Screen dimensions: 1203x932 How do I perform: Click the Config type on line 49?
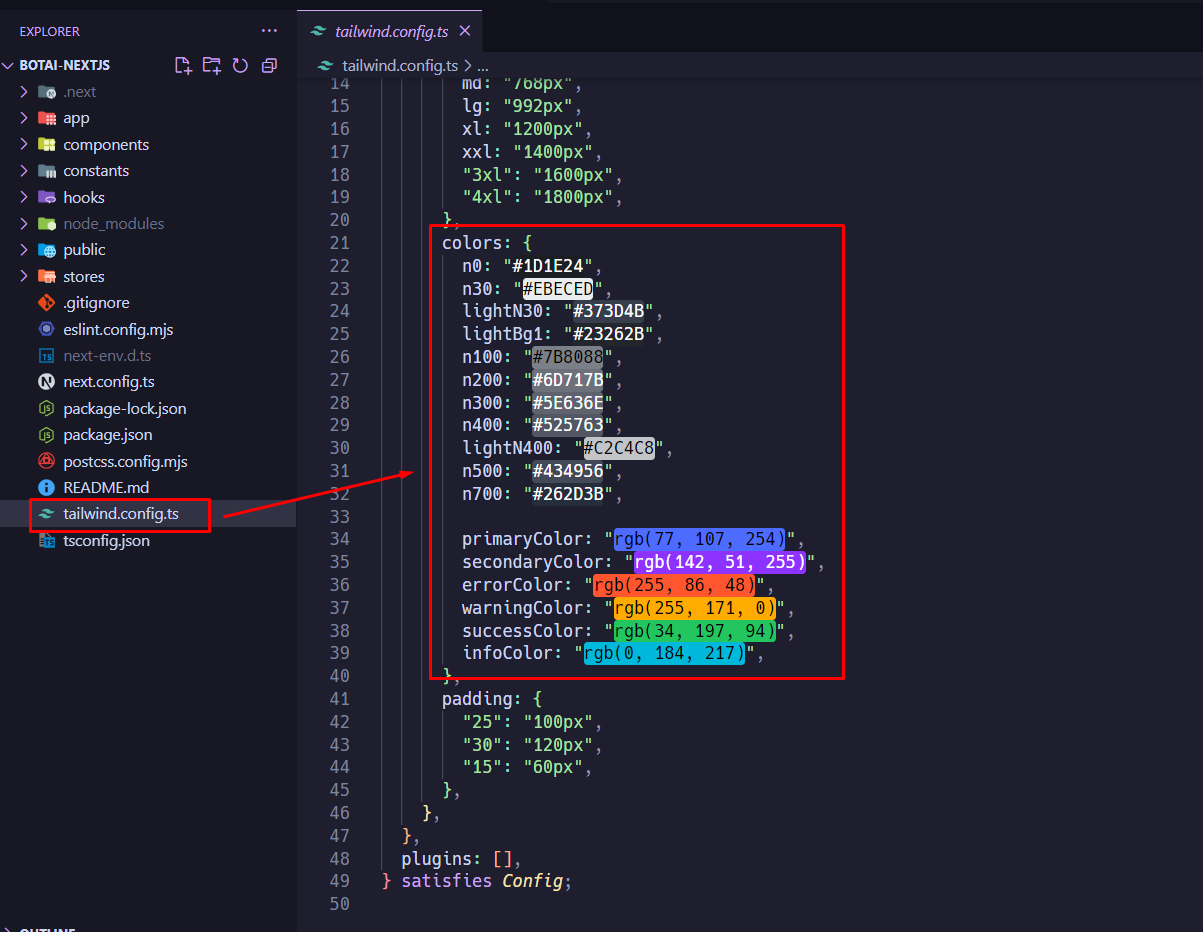(x=533, y=882)
